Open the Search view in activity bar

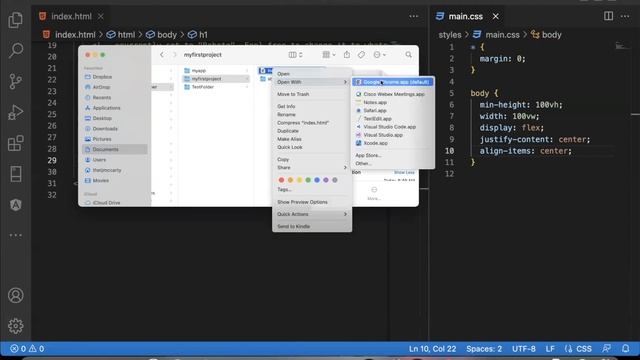click(16, 50)
